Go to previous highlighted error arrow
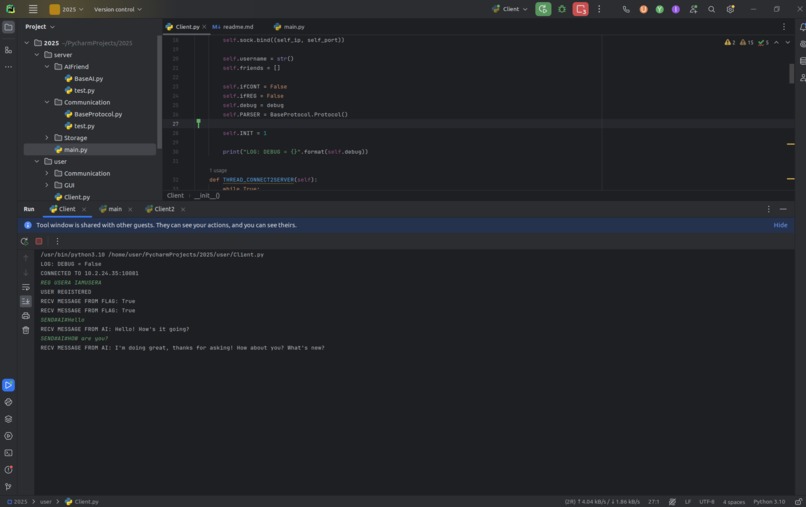 pos(776,43)
